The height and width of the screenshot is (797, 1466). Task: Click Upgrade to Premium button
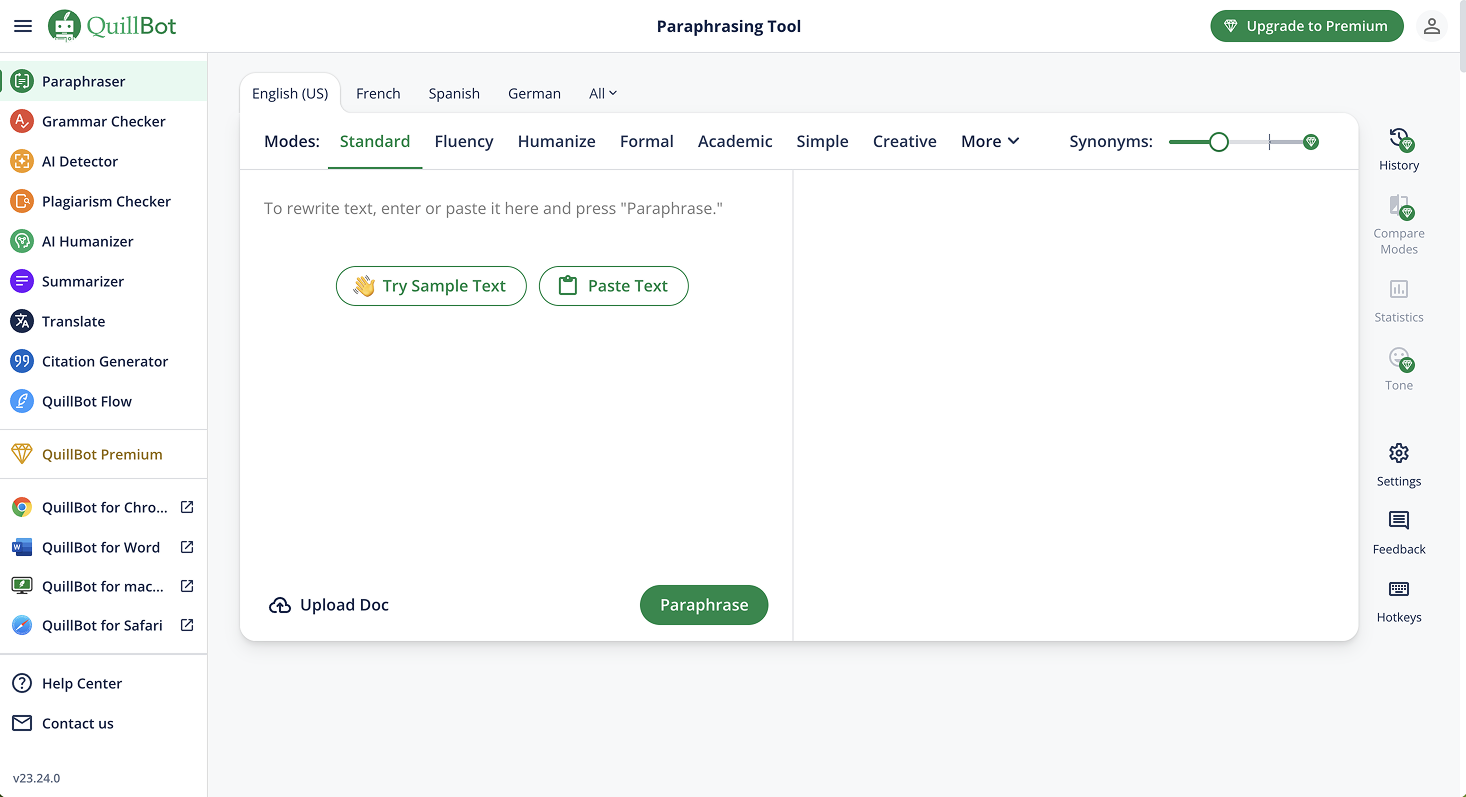1307,26
